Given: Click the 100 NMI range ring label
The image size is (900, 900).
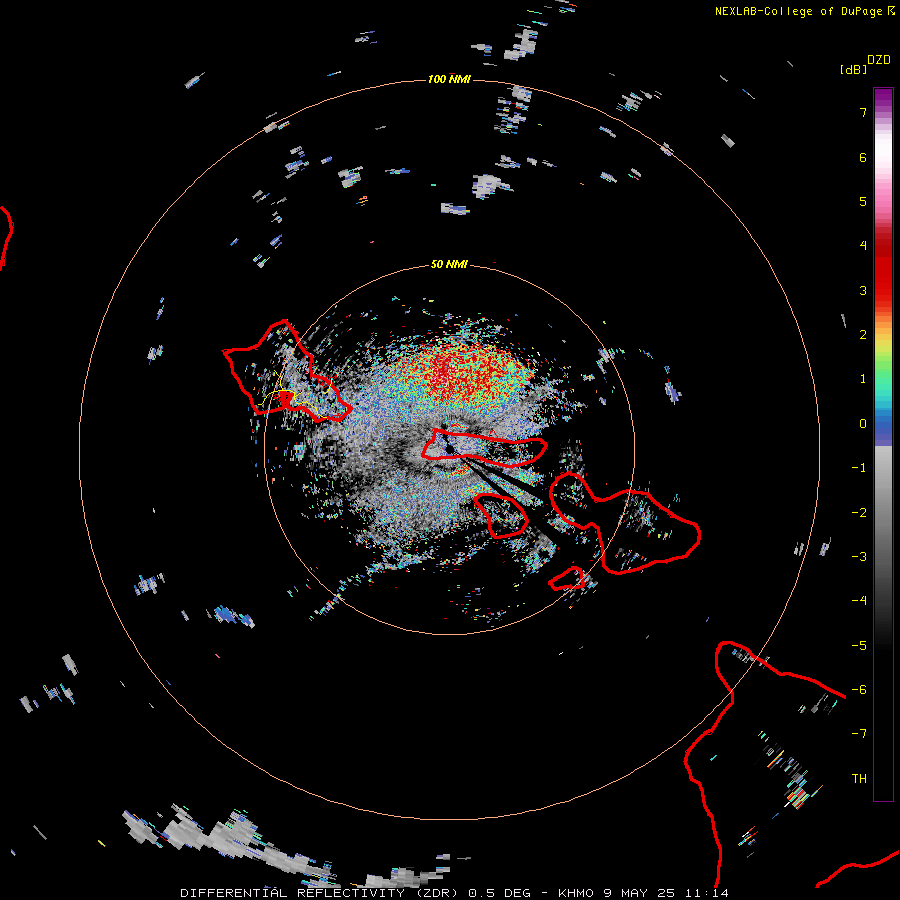Looking at the screenshot, I should pyautogui.click(x=449, y=79).
